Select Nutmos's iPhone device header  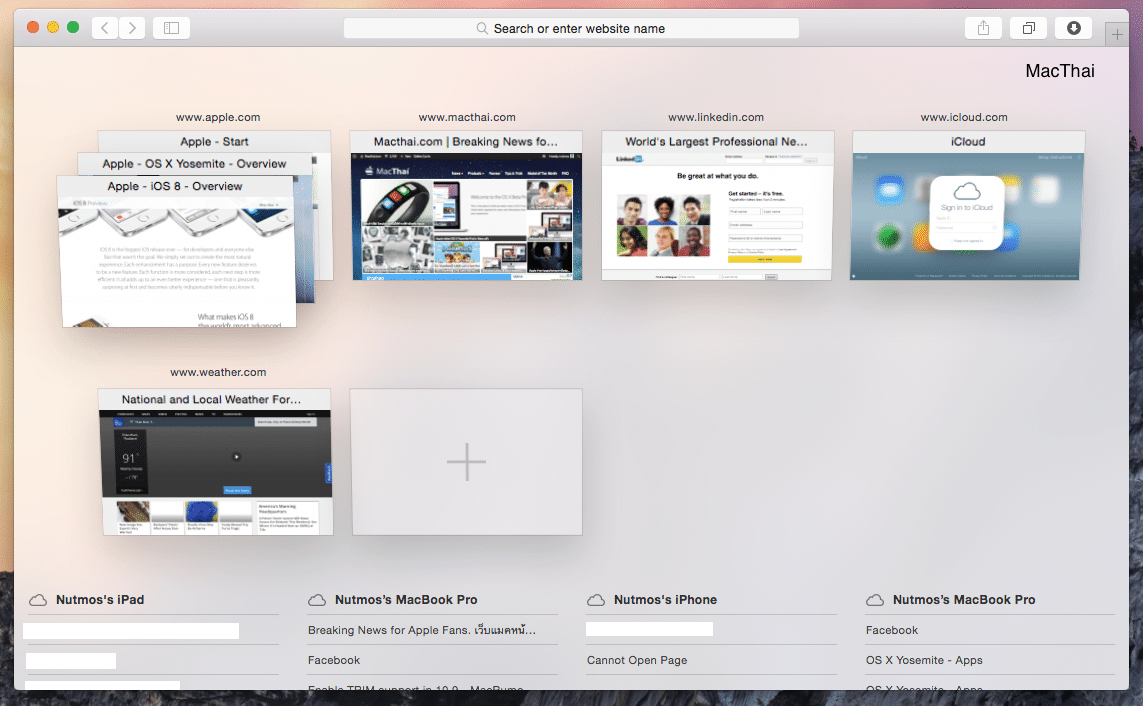coord(665,600)
